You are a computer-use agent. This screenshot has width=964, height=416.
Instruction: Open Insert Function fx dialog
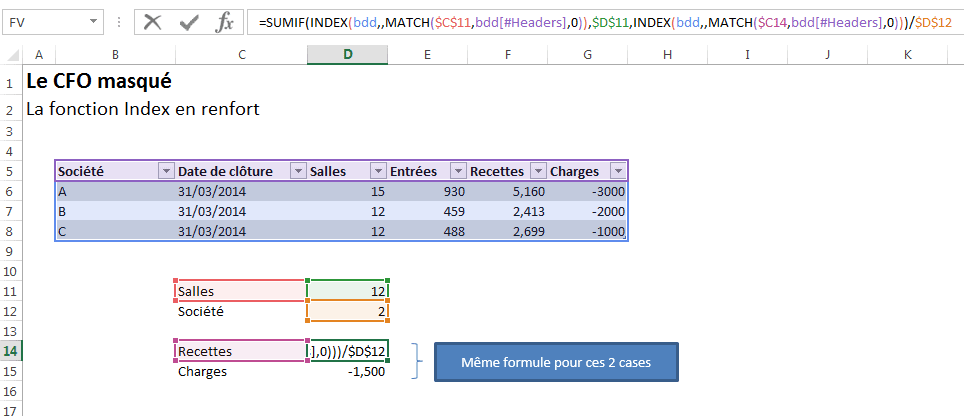225,22
